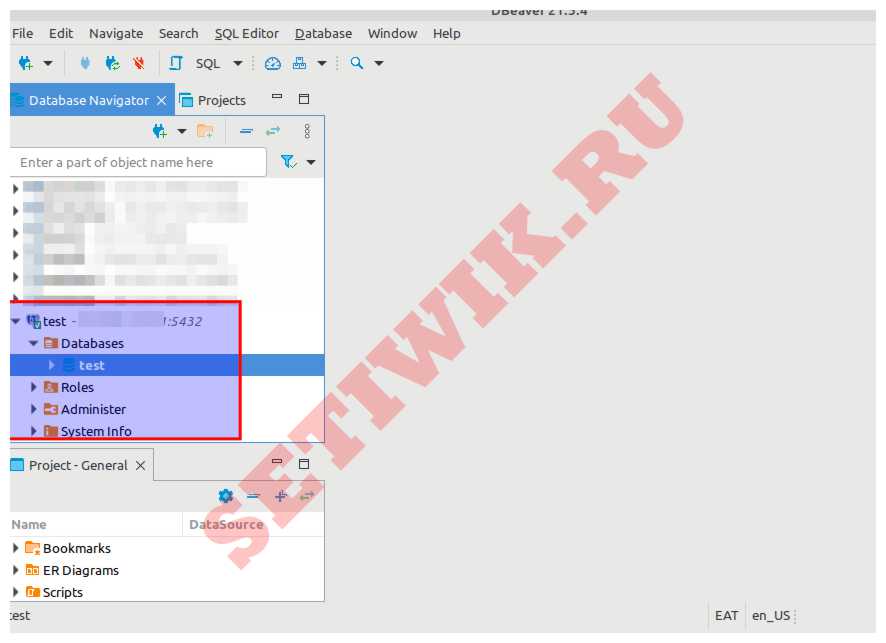The width and height of the screenshot is (886, 643).
Task: Maximize the Project - General panel
Action: (x=304, y=464)
